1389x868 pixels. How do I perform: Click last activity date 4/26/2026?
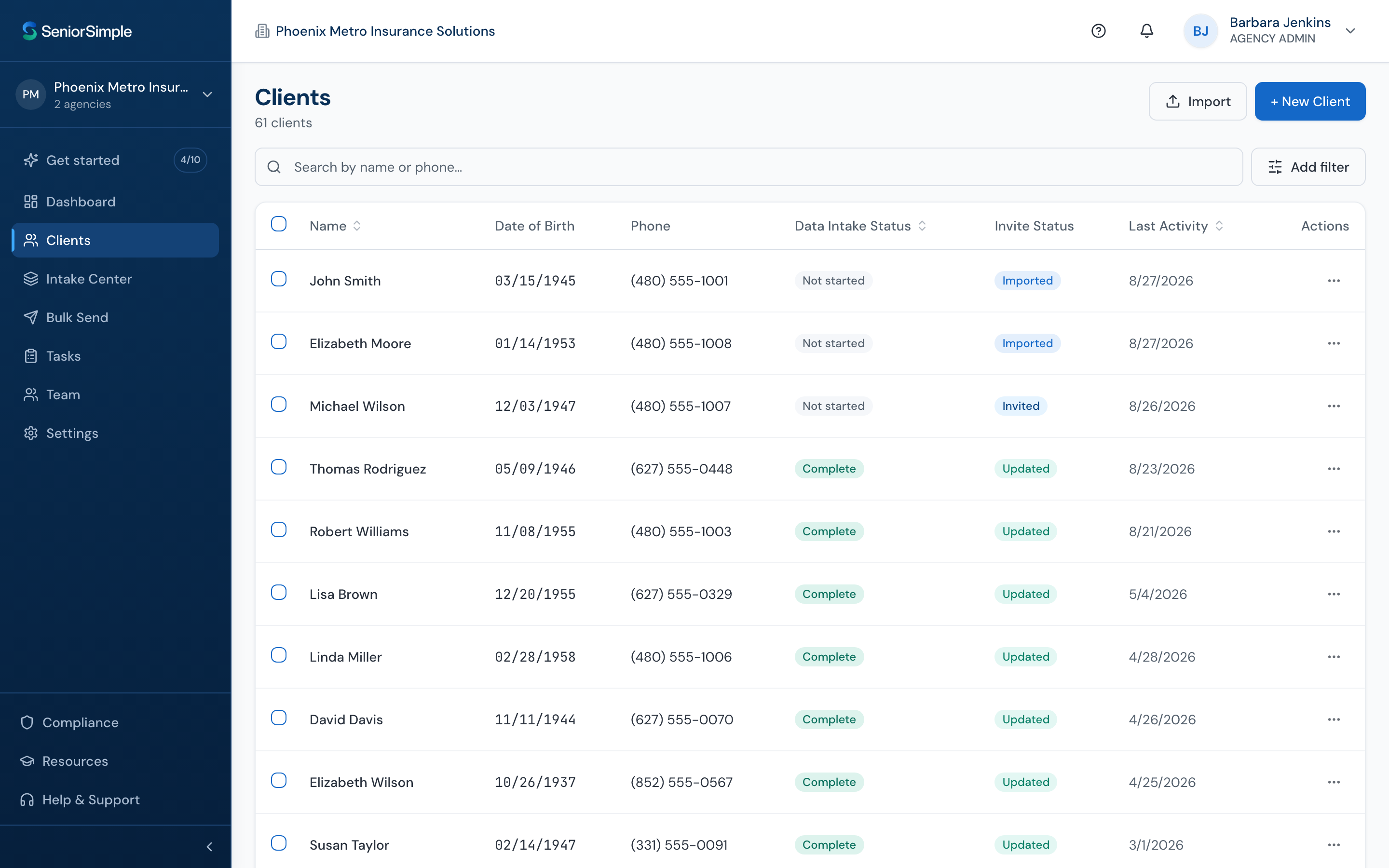coord(1162,719)
